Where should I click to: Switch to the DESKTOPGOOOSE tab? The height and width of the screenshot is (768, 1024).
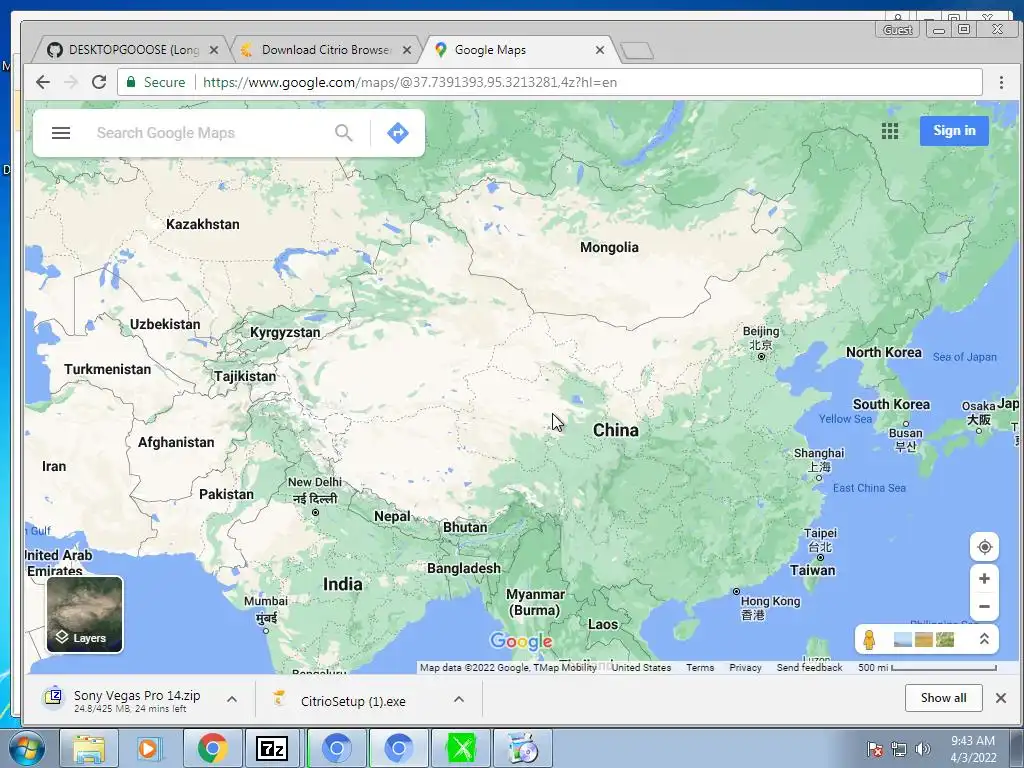(x=134, y=50)
